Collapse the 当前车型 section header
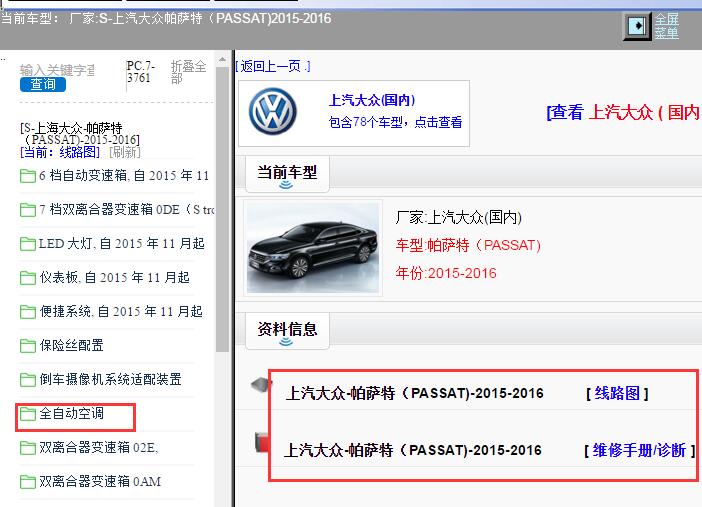This screenshot has height=507, width=702. pyautogui.click(x=287, y=174)
